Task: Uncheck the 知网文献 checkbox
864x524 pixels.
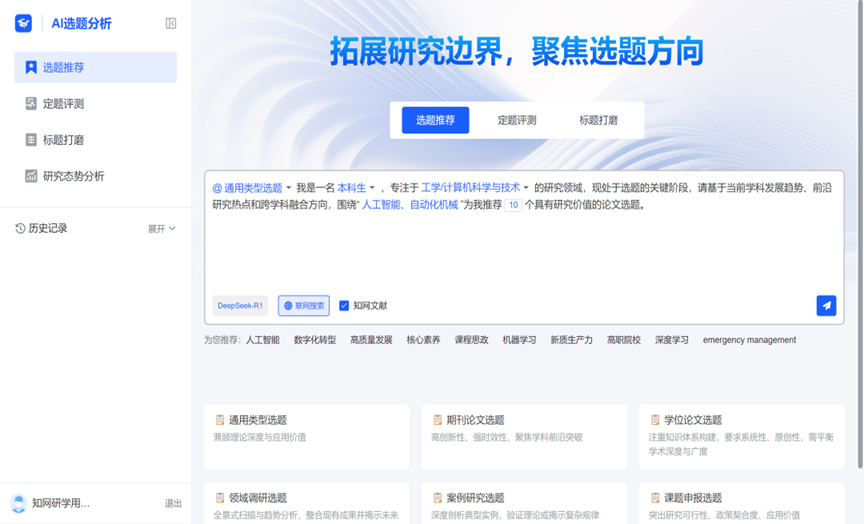Action: coord(344,306)
